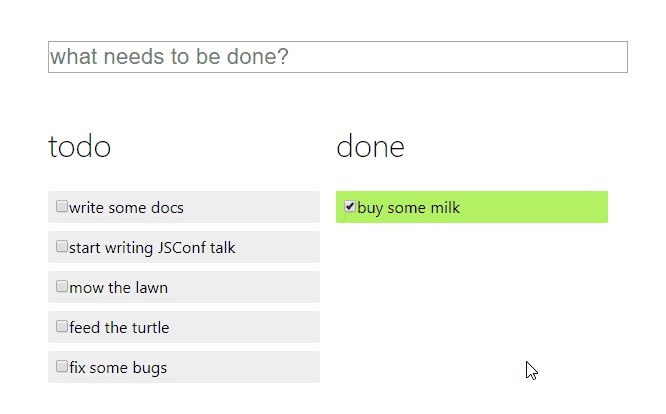Click the 'todo' column heading
This screenshot has height=414, width=666.
(80, 147)
